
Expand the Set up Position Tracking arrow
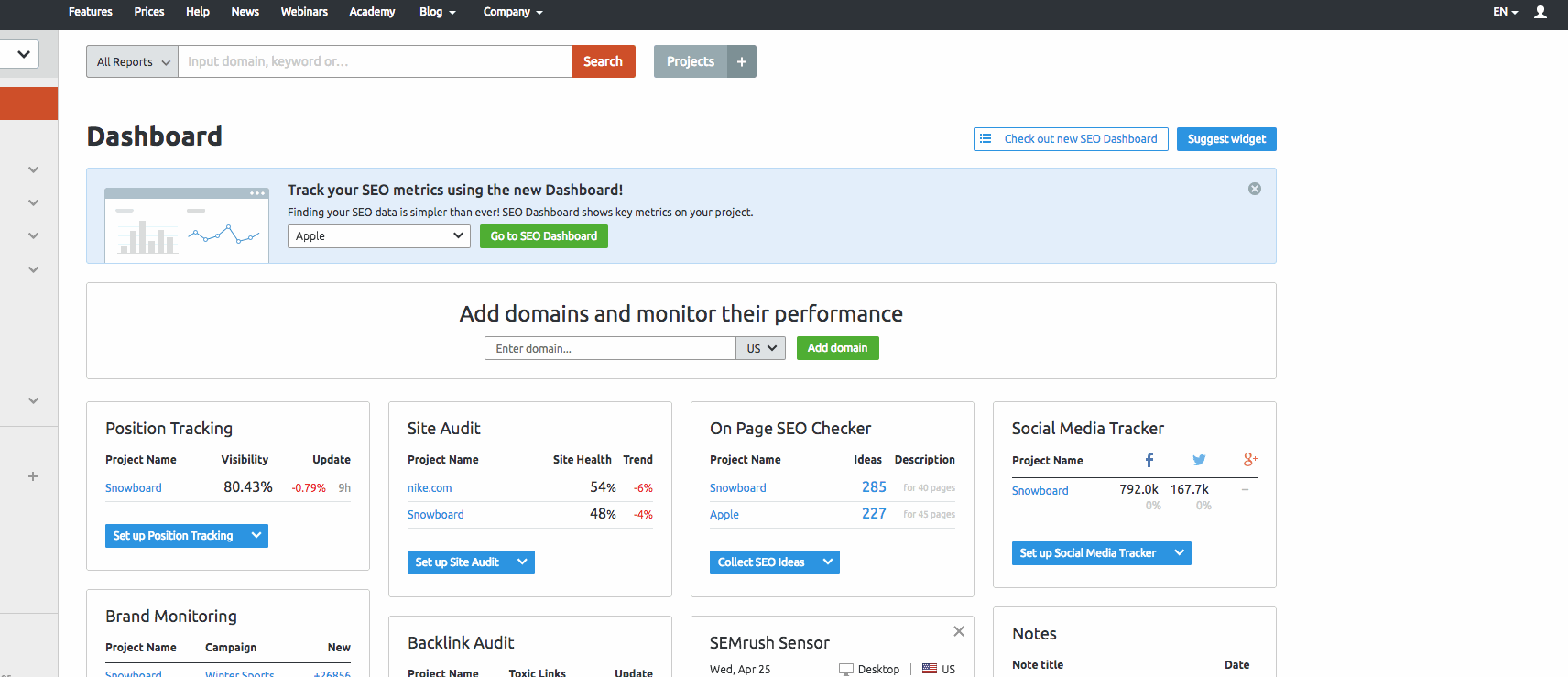point(256,536)
